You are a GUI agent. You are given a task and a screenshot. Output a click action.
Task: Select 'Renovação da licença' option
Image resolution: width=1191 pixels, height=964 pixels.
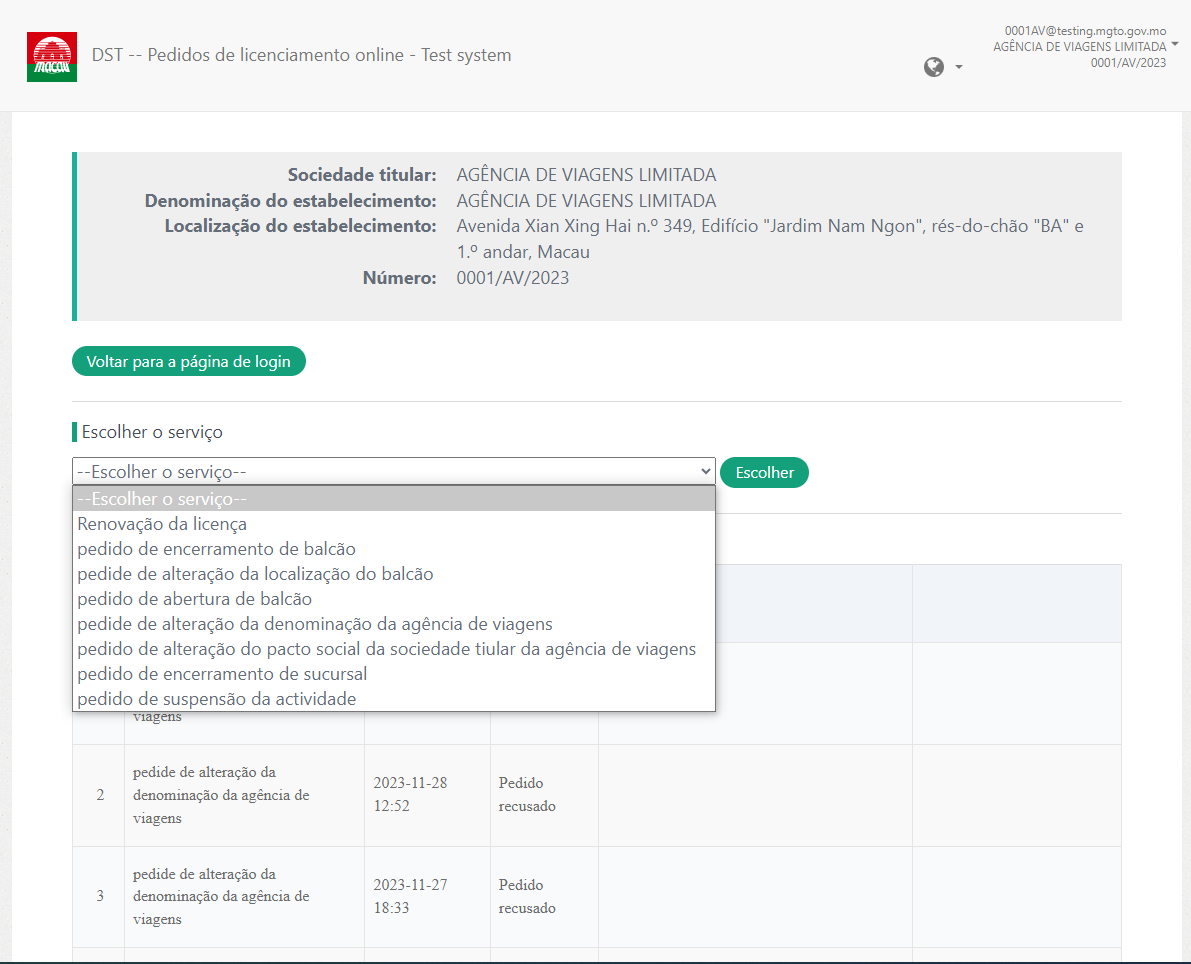[162, 524]
